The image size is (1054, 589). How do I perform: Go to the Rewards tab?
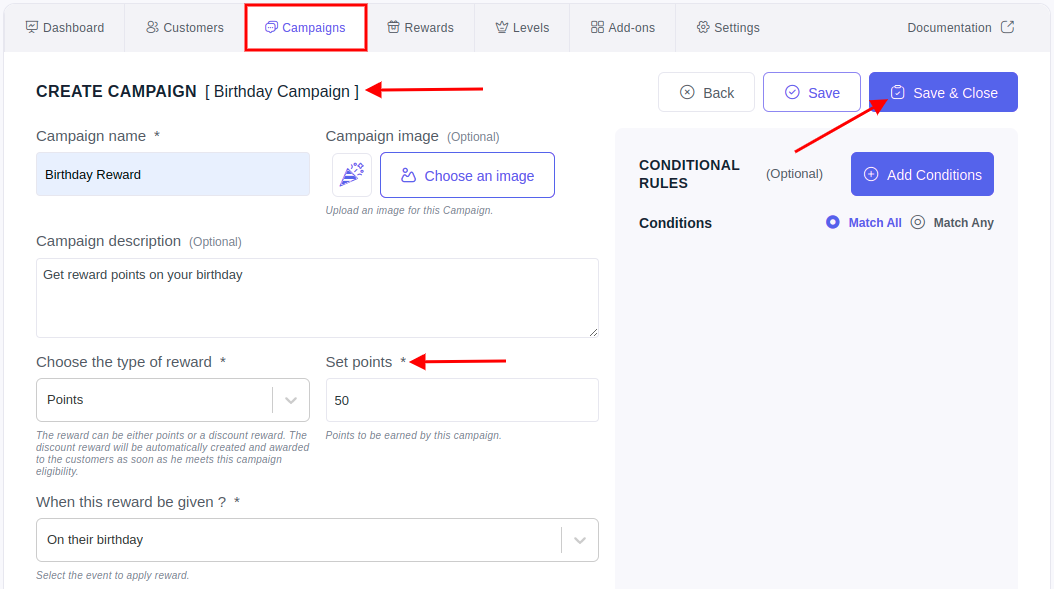click(x=420, y=27)
